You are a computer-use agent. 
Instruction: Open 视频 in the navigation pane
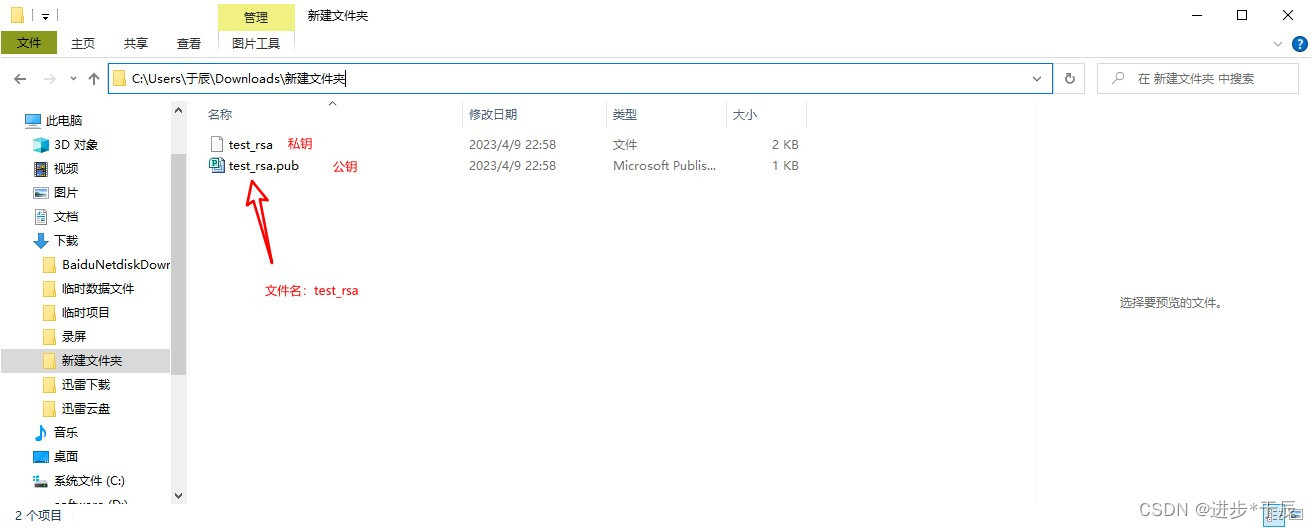(66, 169)
